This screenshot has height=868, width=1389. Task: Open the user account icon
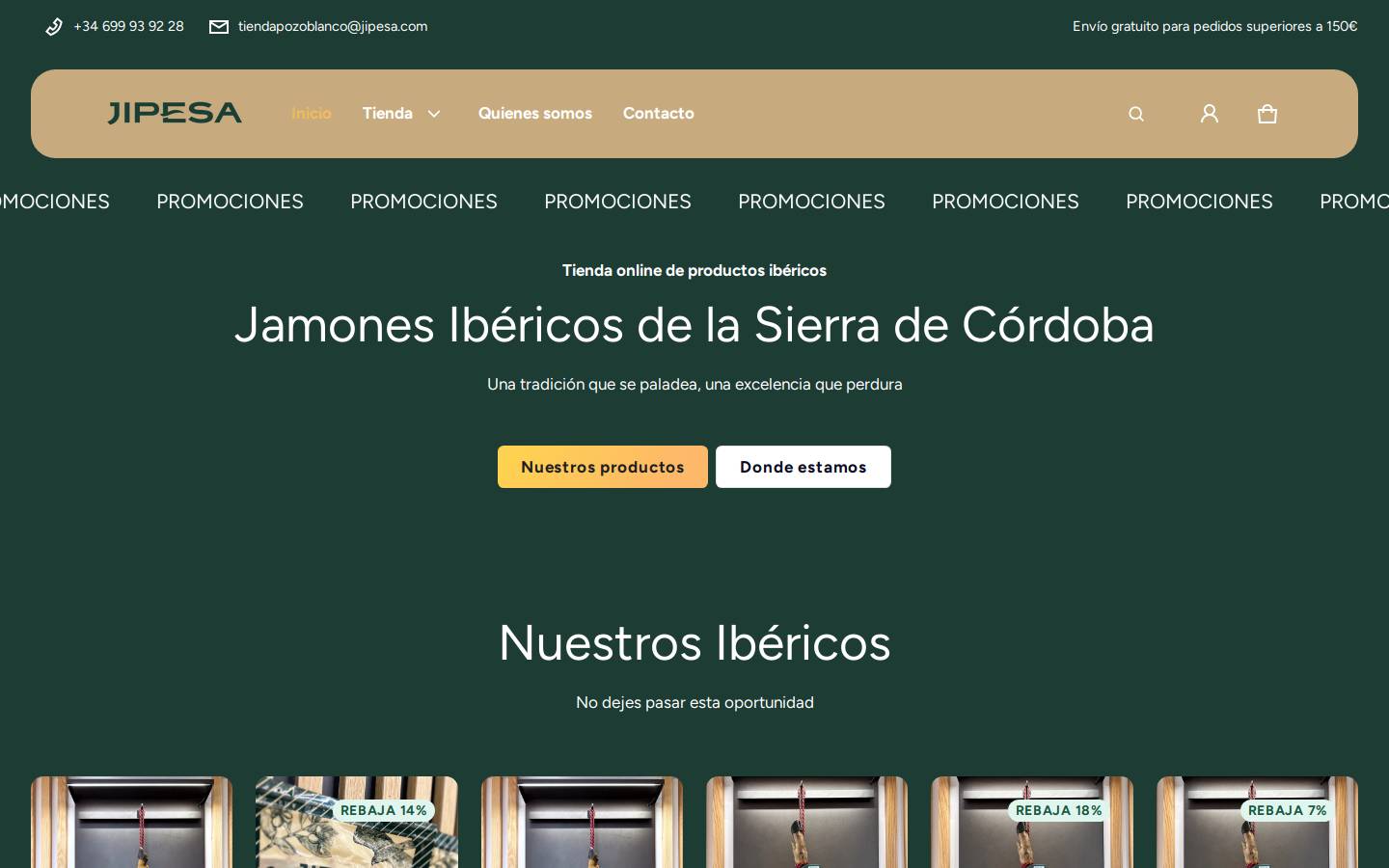(1210, 114)
